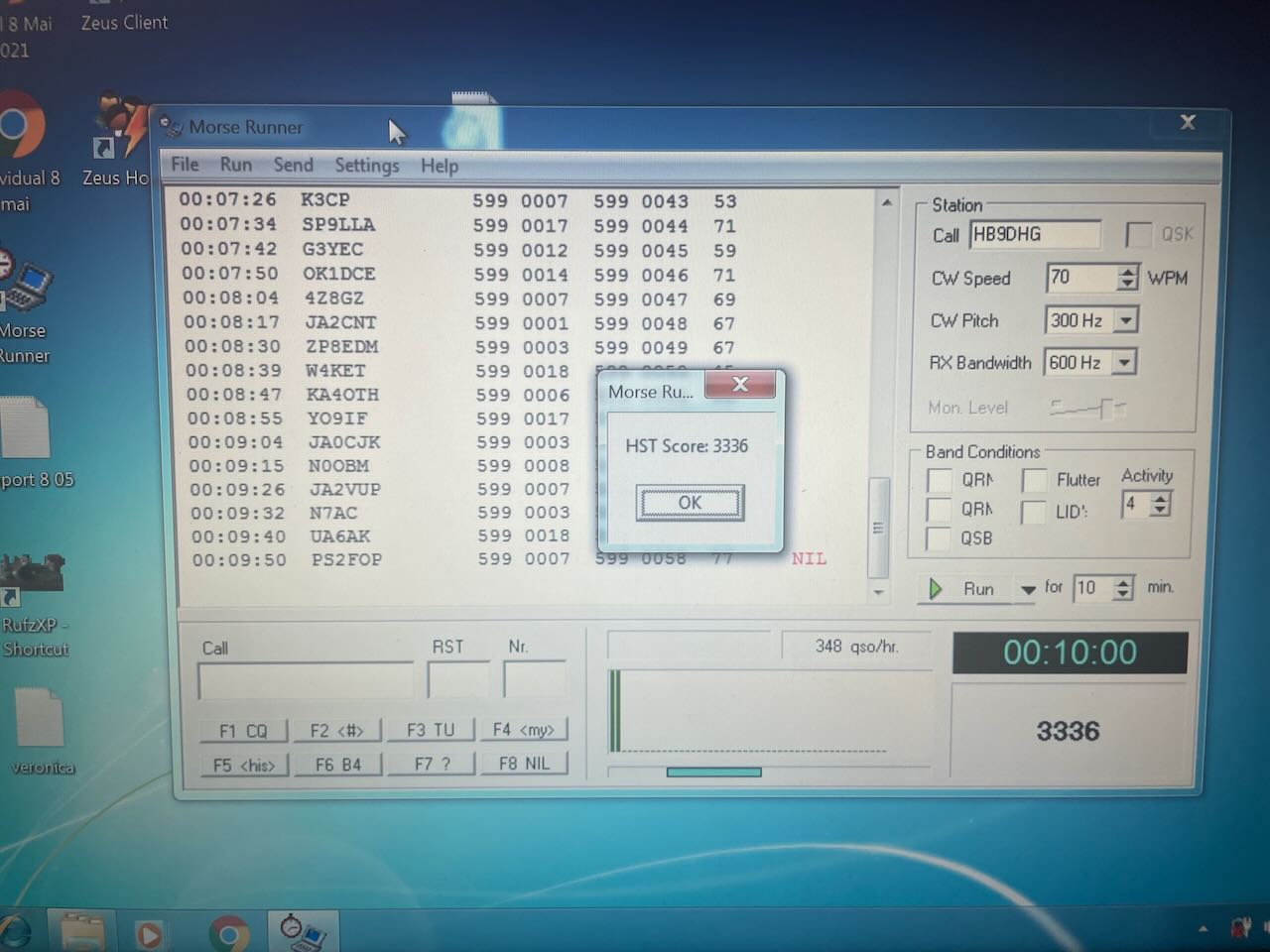1270x952 pixels.
Task: Click the F7 ? button
Action: pyautogui.click(x=432, y=764)
